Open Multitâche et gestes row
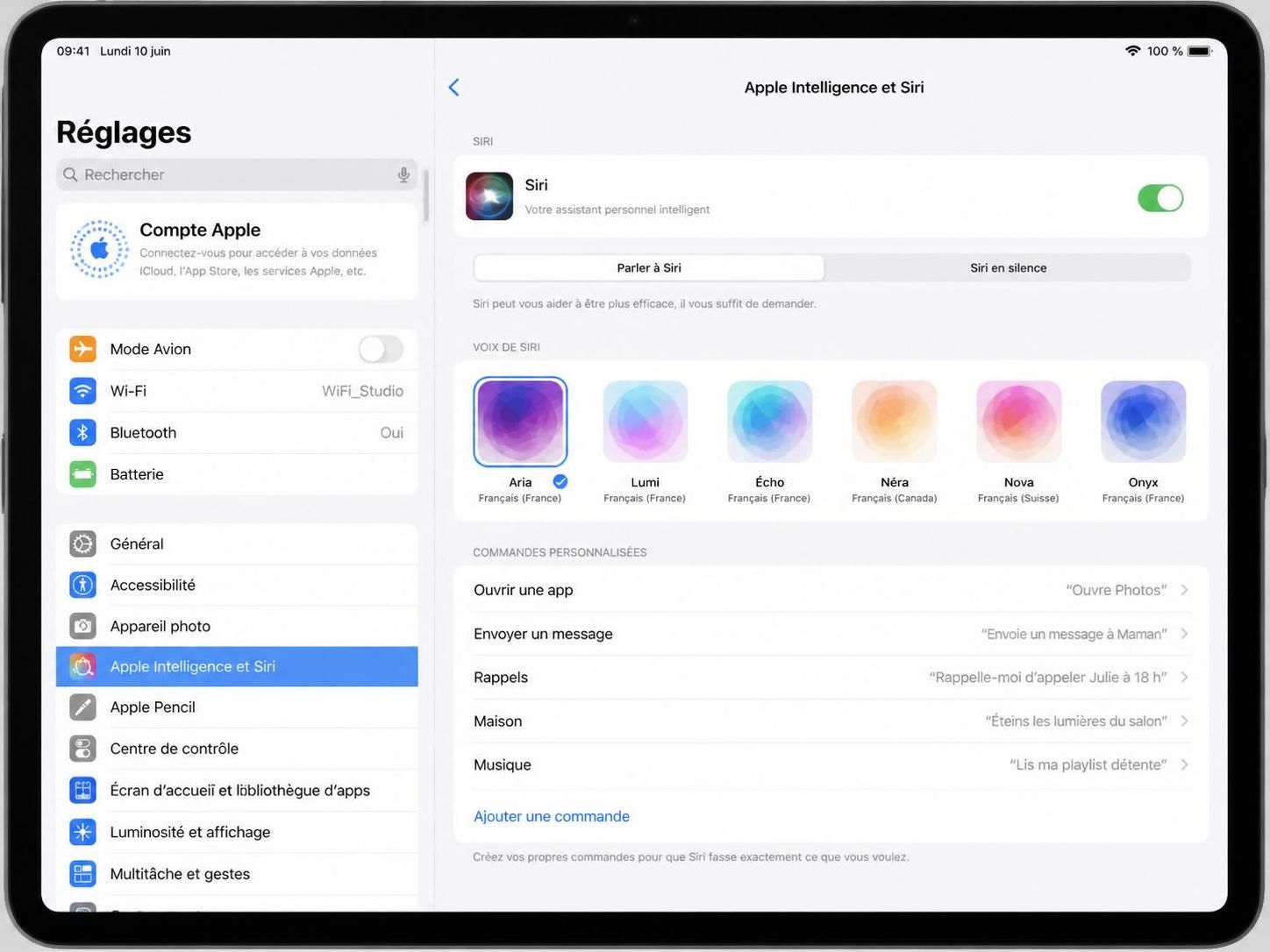Image resolution: width=1270 pixels, height=952 pixels. 237,873
